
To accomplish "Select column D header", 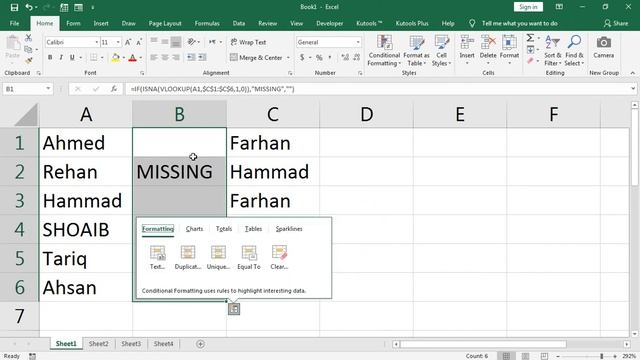I will click(366, 114).
